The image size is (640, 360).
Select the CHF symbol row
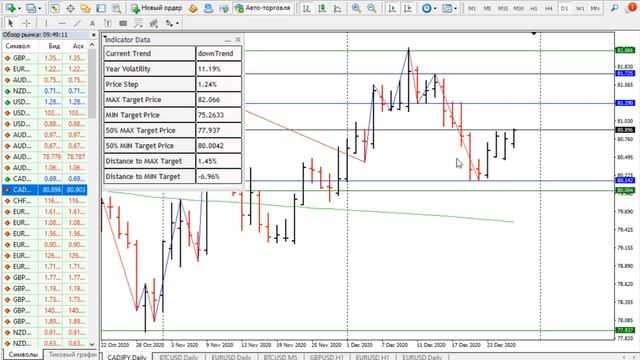point(44,201)
